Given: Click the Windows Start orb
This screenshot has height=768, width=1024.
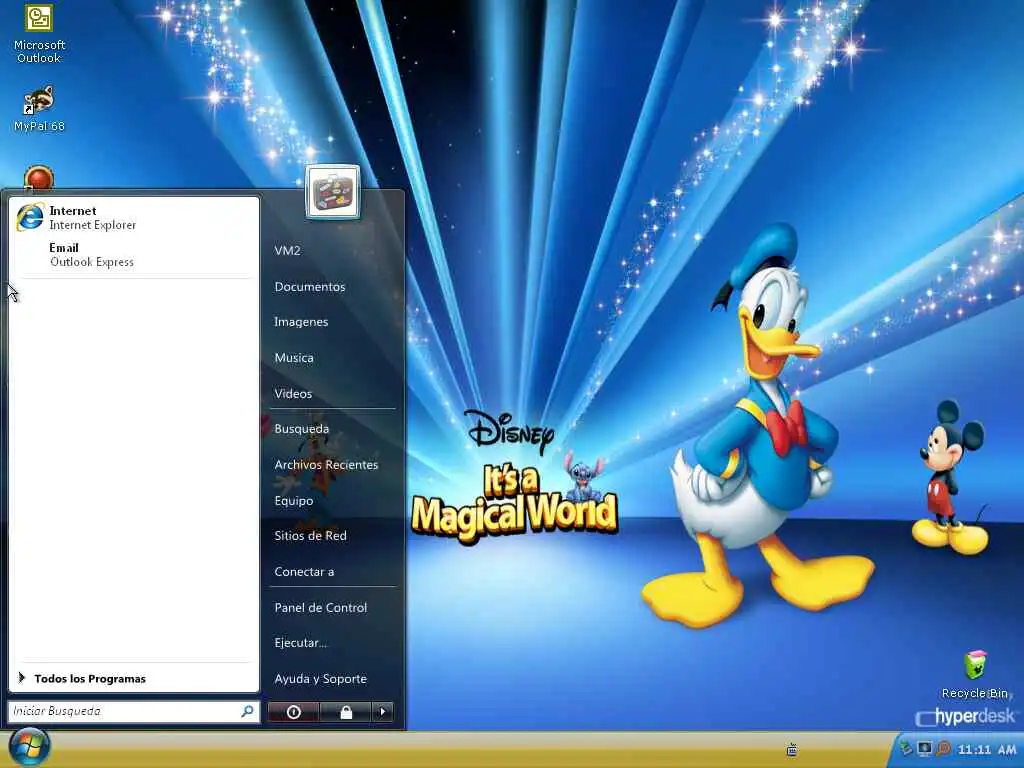Looking at the screenshot, I should tap(29, 748).
